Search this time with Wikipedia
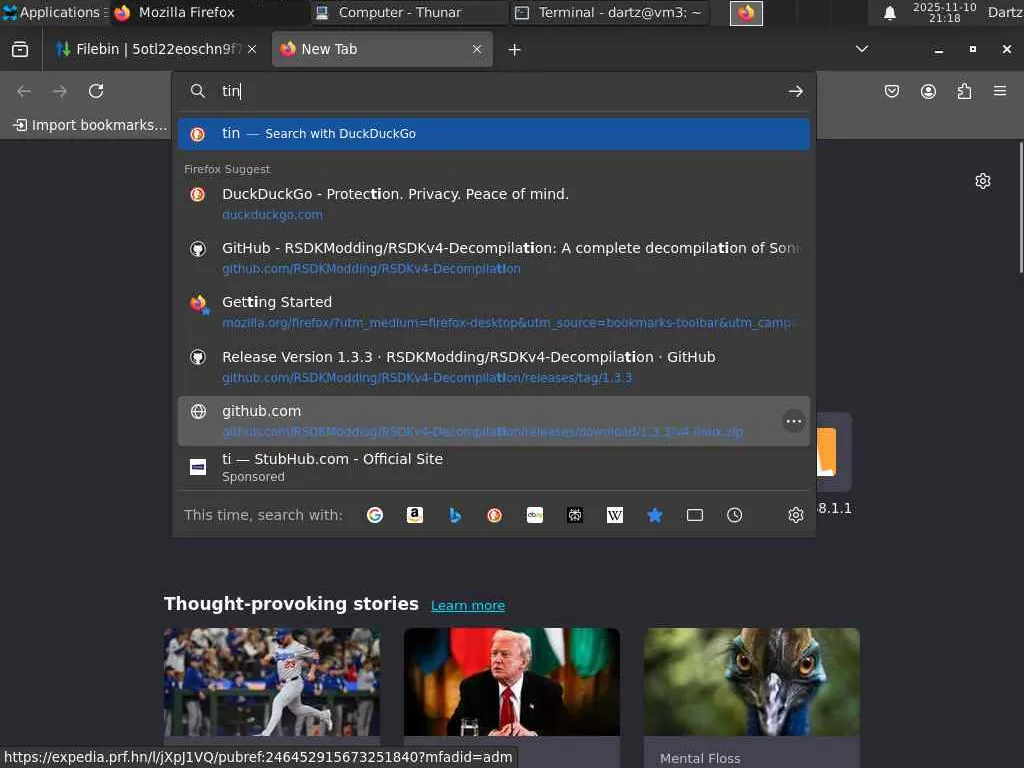This screenshot has height=768, width=1024. click(x=615, y=515)
